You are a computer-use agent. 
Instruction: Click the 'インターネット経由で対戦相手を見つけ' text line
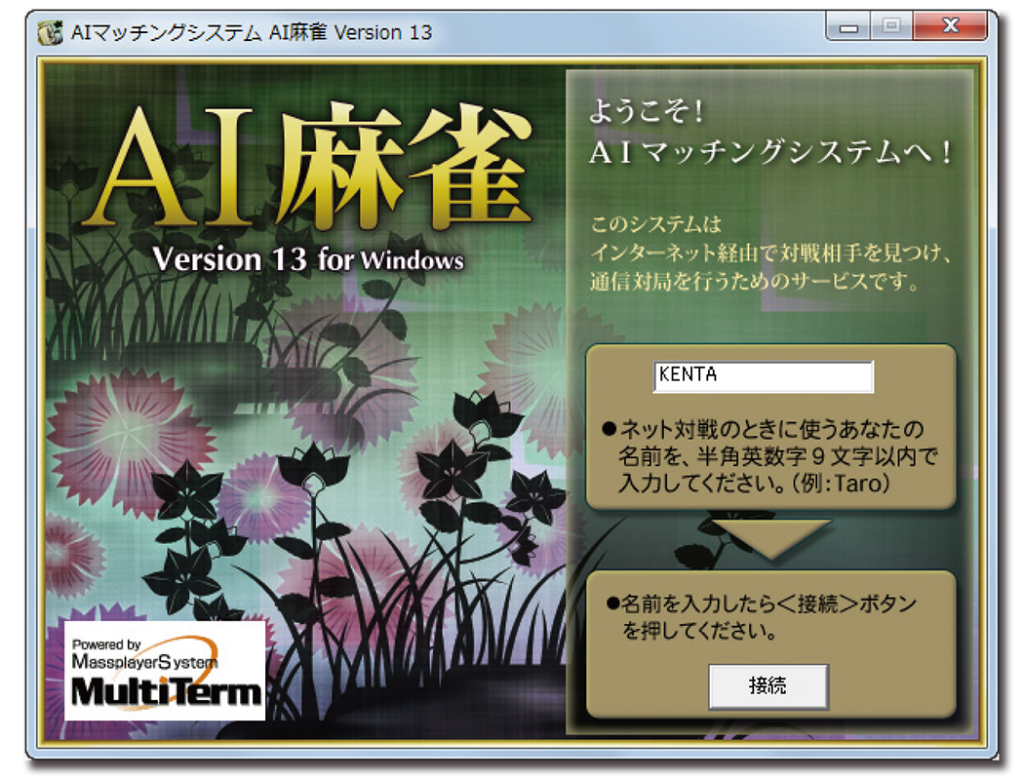(770, 253)
